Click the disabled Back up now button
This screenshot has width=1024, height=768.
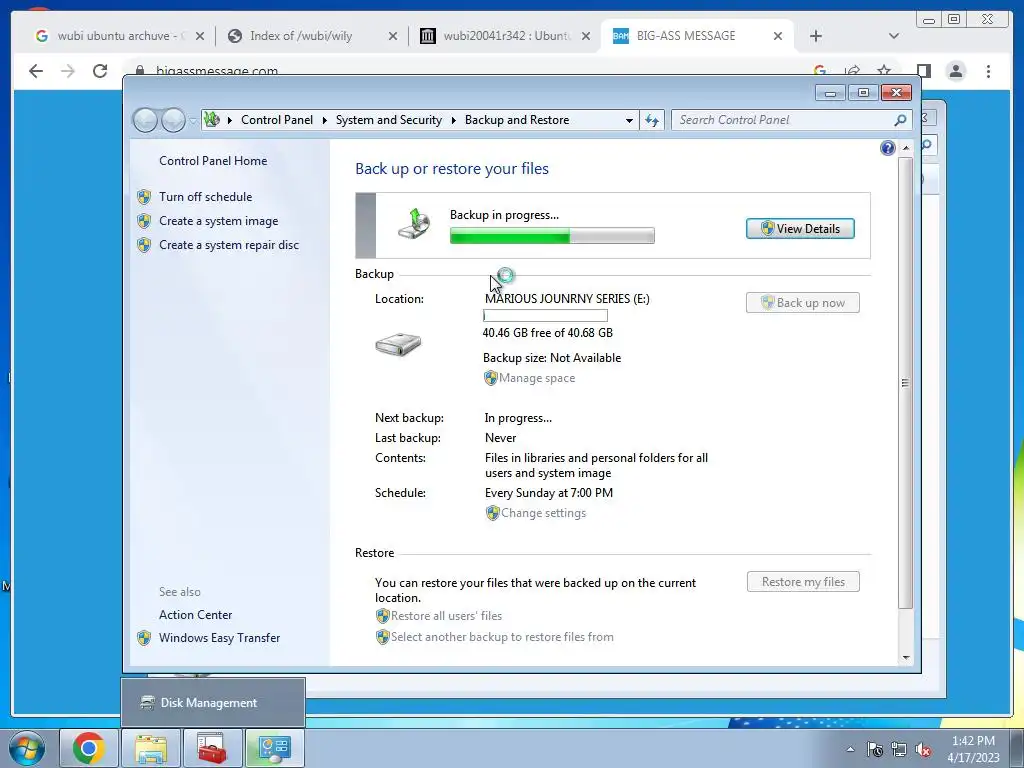[803, 302]
